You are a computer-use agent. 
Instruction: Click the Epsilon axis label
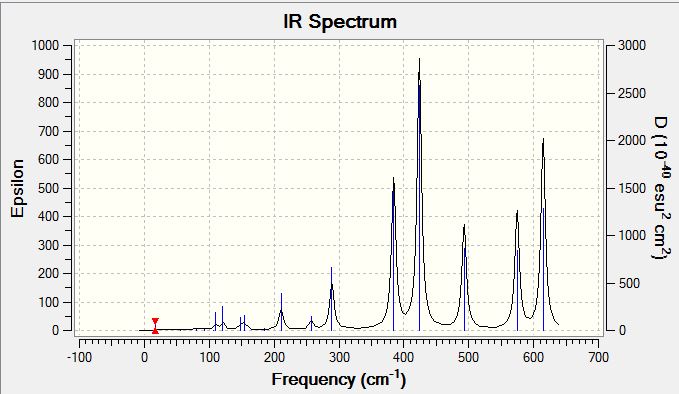click(x=17, y=188)
